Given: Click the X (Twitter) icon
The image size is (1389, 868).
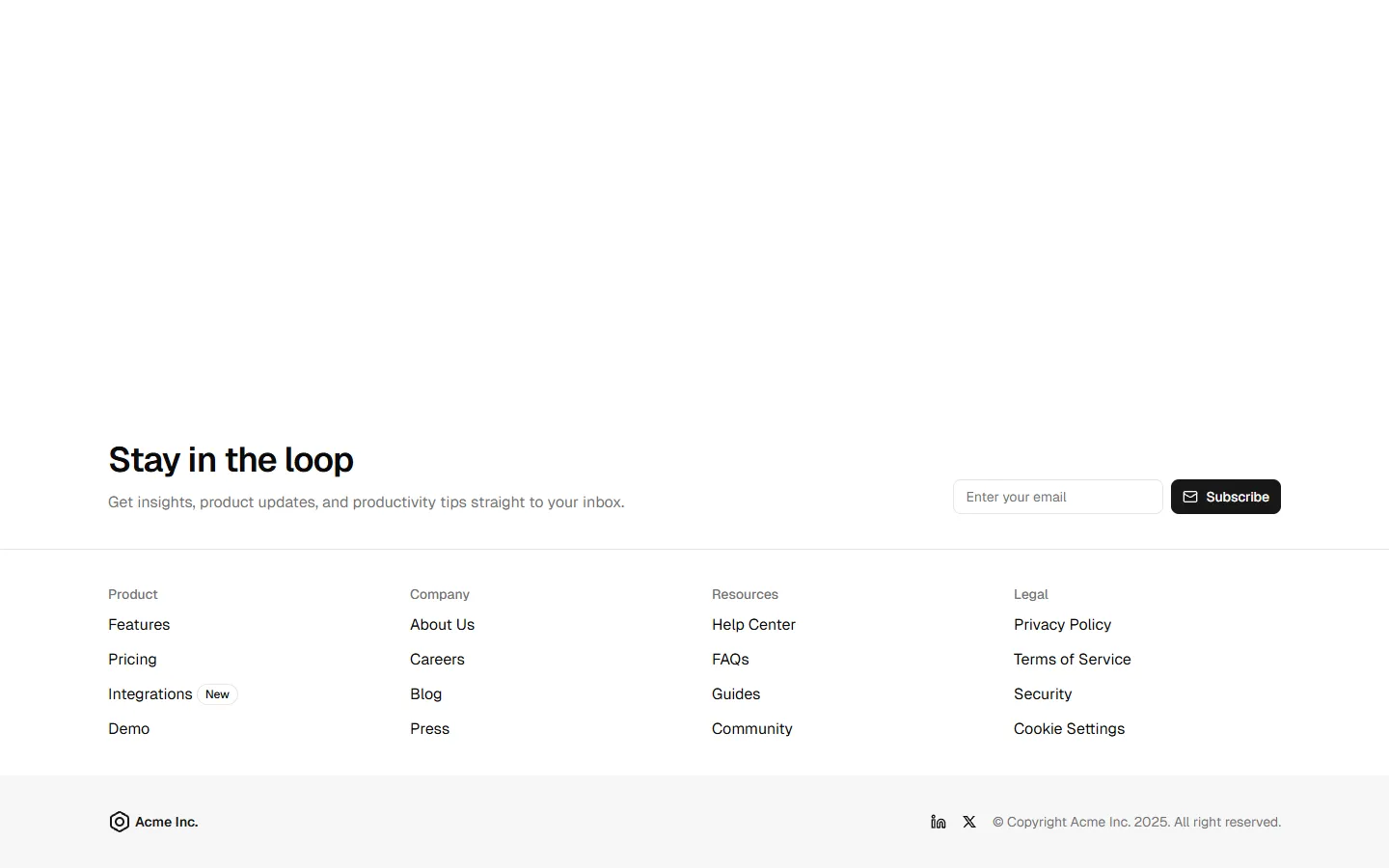Looking at the screenshot, I should (x=968, y=822).
